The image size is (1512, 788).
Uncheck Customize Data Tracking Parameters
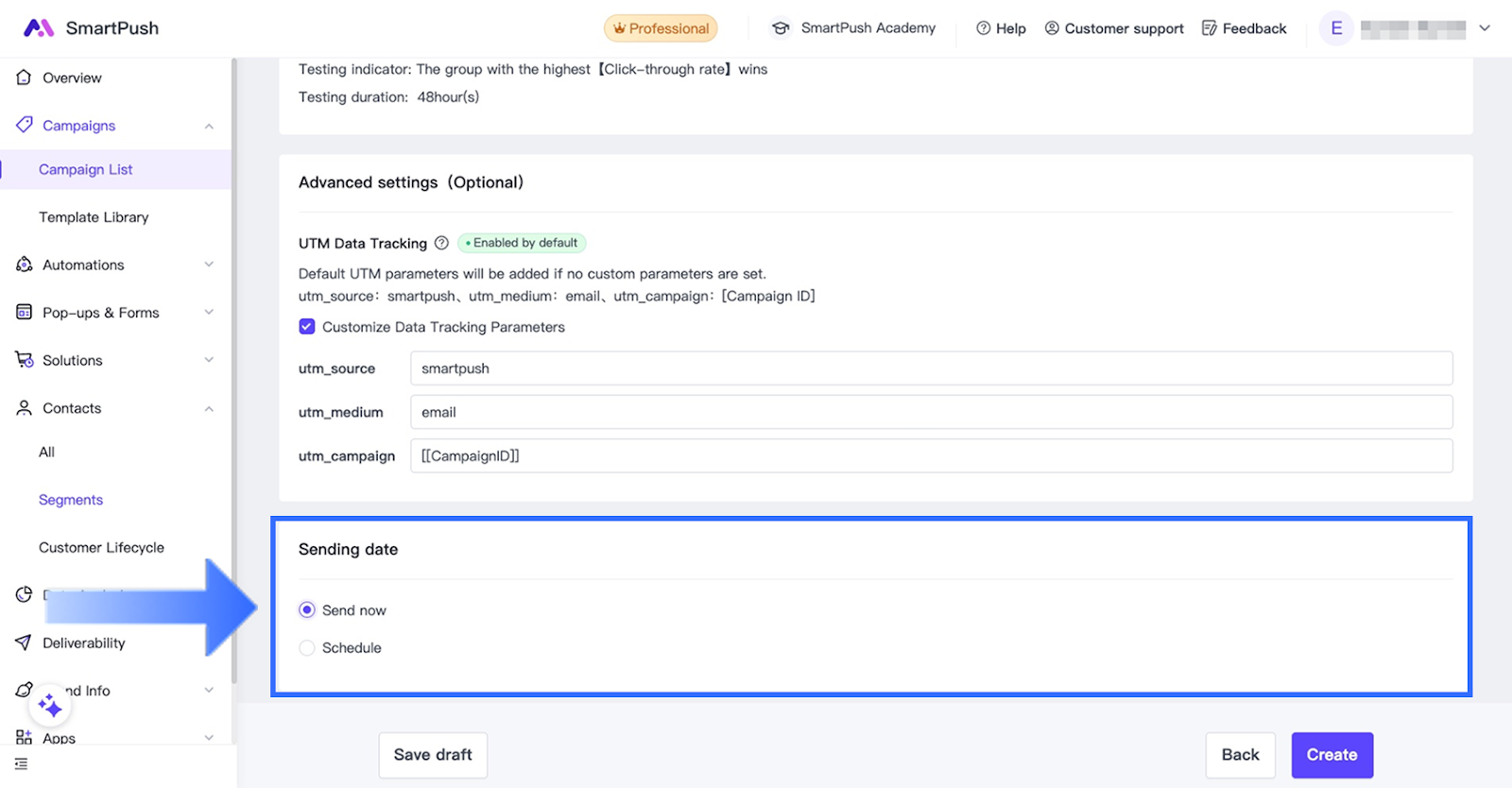pos(307,327)
